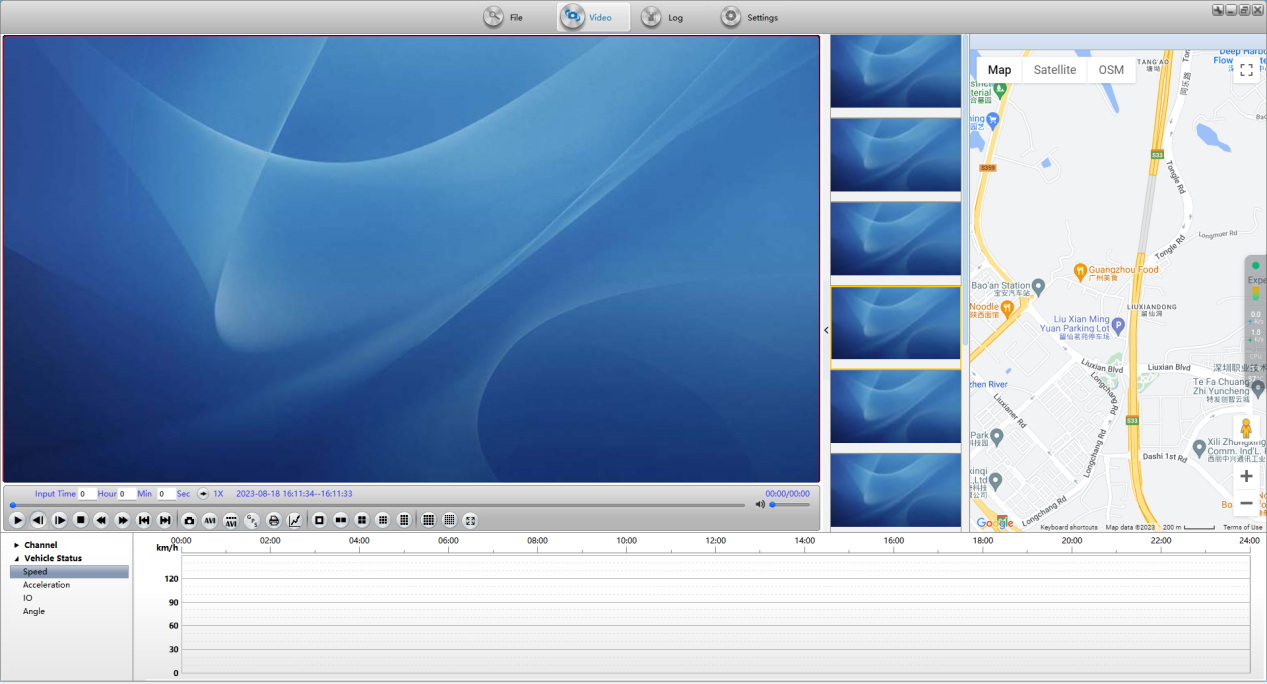
Task: Select Acceleration in Vehicle Status
Action: (47, 585)
